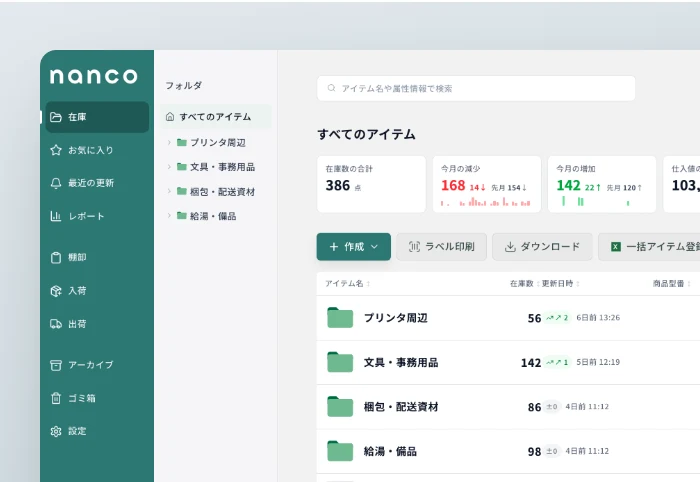The width and height of the screenshot is (700, 482).
Task: Click the ダウンロード button
Action: (542, 247)
